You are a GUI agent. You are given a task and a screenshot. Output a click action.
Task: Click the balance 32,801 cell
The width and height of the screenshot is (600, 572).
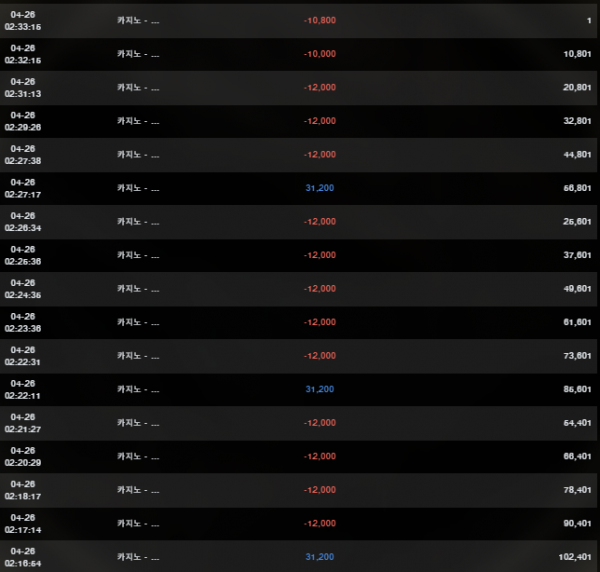[577, 121]
